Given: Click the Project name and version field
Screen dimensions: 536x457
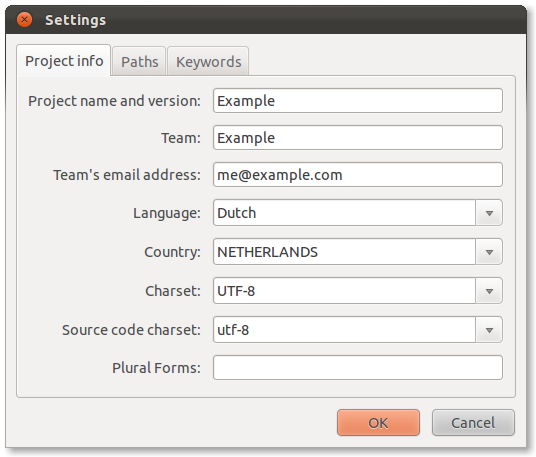Looking at the screenshot, I should 358,101.
